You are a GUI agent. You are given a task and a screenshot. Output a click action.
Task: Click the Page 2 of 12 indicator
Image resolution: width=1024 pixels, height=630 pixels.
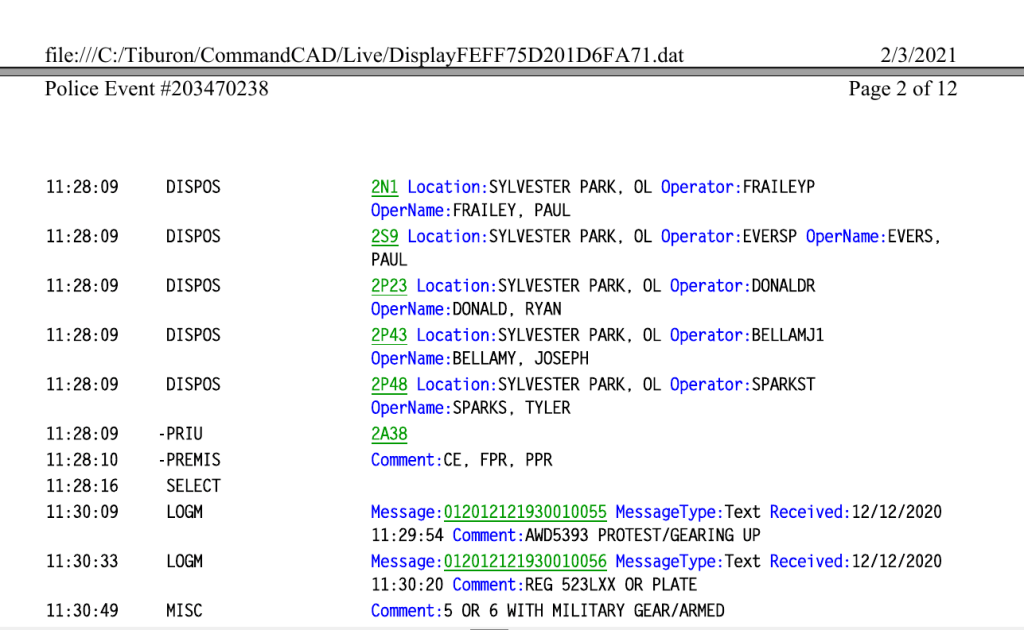coord(902,89)
